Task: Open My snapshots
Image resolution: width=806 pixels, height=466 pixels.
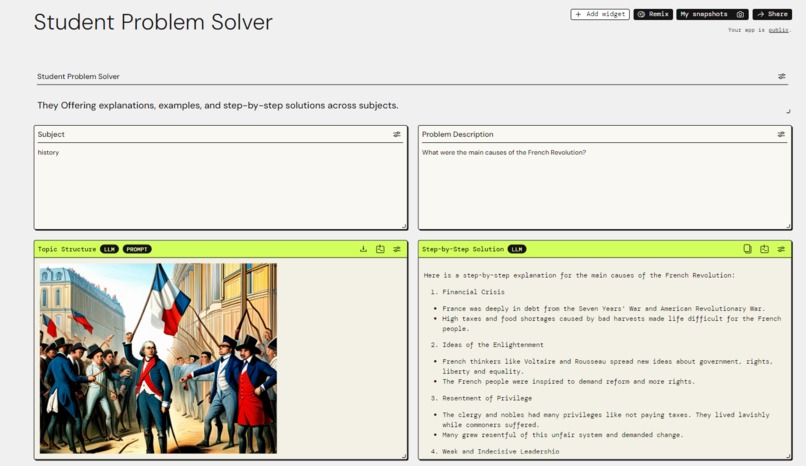Action: [x=704, y=14]
